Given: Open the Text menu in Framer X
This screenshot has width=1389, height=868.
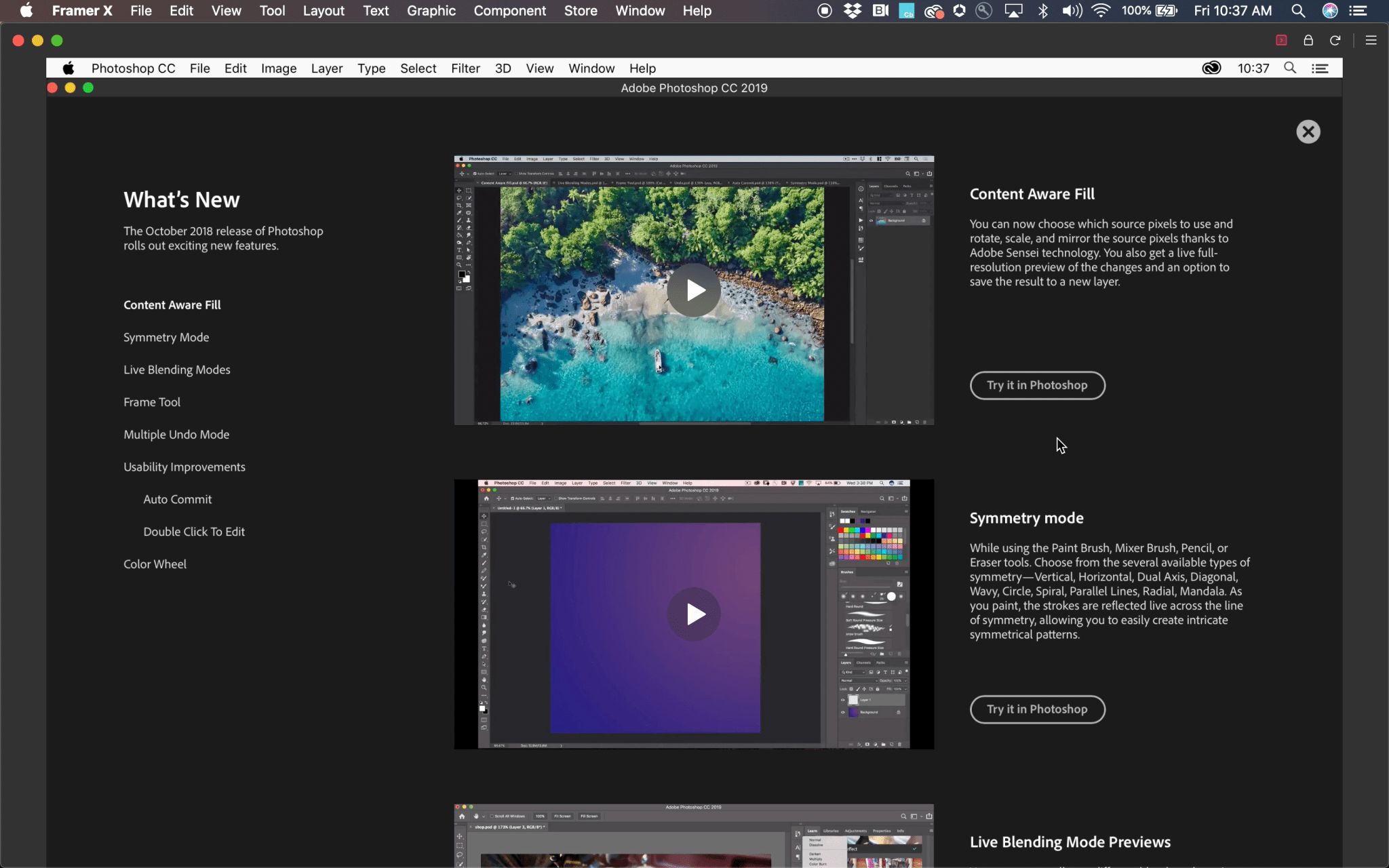Looking at the screenshot, I should pyautogui.click(x=376, y=11).
